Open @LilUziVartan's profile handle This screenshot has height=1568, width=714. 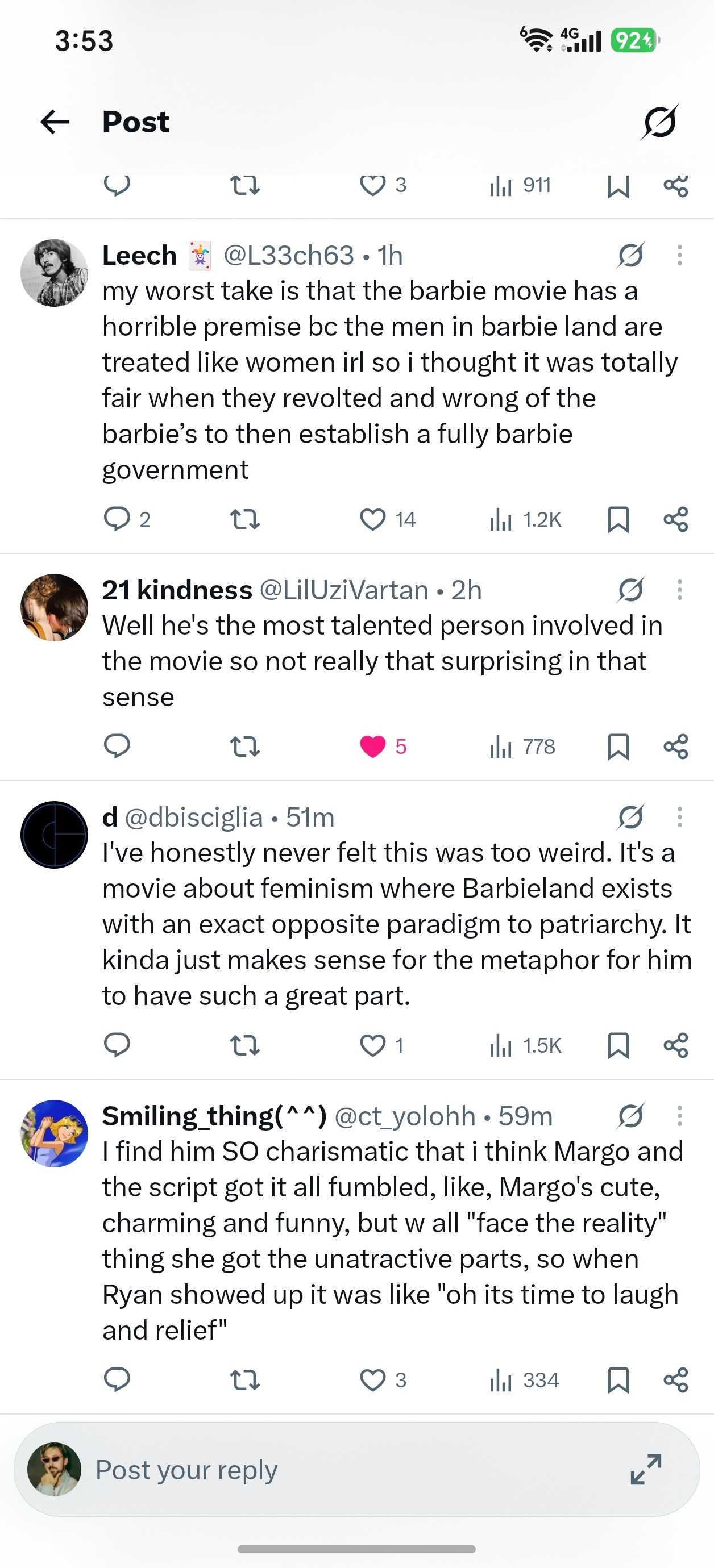click(344, 590)
